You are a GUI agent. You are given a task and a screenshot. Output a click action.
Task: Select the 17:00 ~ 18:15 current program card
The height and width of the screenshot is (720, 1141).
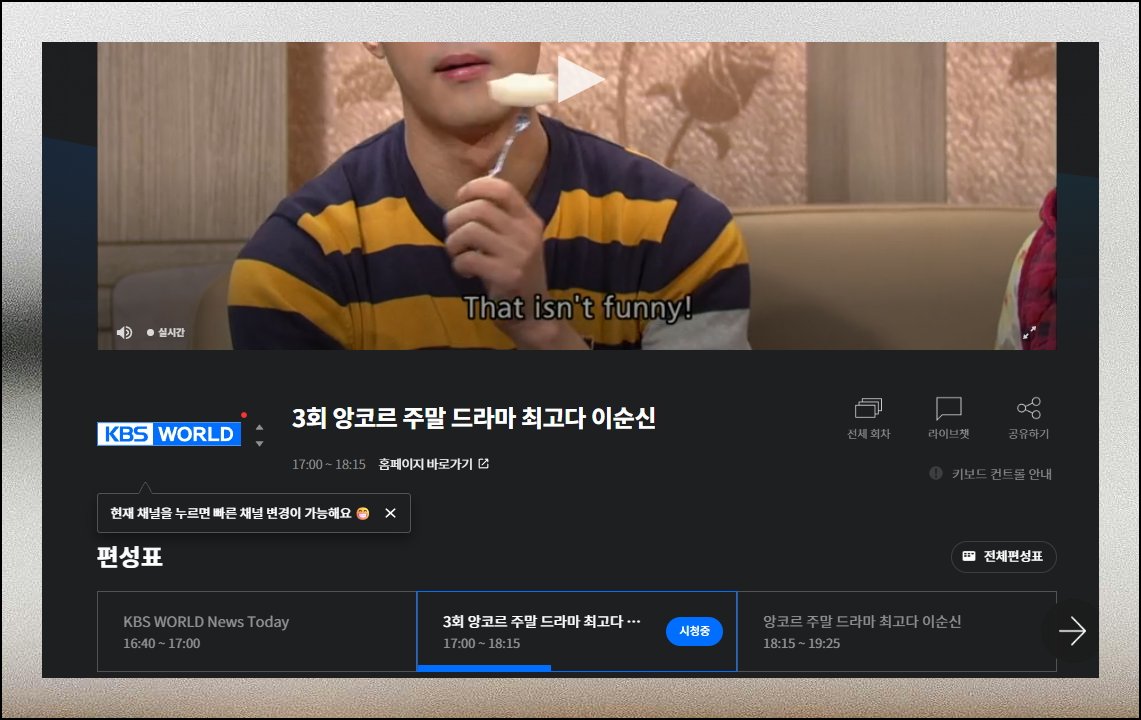577,631
